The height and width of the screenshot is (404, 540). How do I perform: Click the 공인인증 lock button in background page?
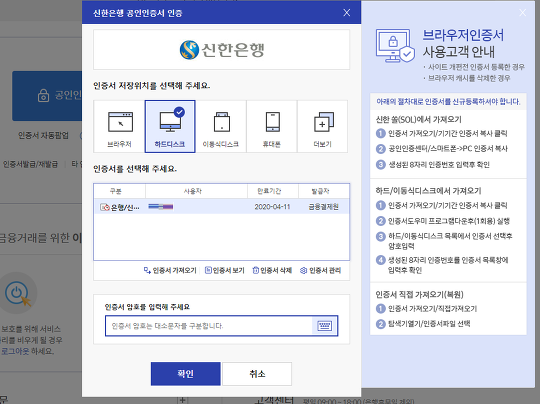point(47,96)
